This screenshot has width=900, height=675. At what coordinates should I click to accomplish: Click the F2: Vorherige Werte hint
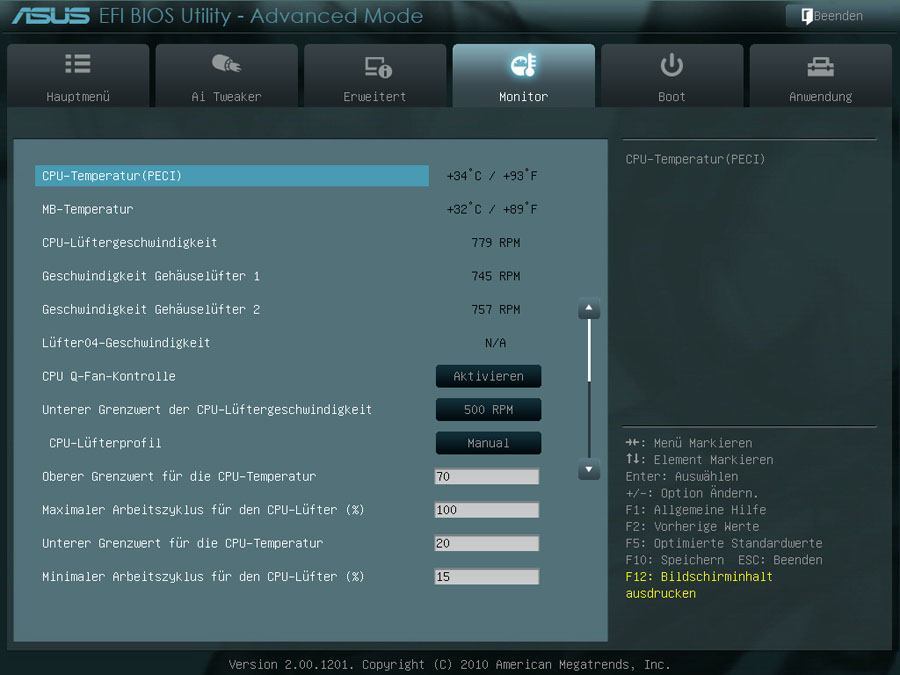pos(692,526)
